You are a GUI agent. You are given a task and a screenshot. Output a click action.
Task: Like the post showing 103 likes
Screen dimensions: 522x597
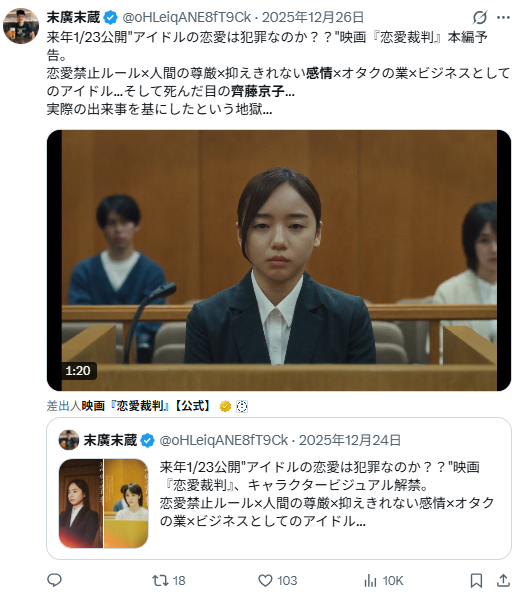278,581
